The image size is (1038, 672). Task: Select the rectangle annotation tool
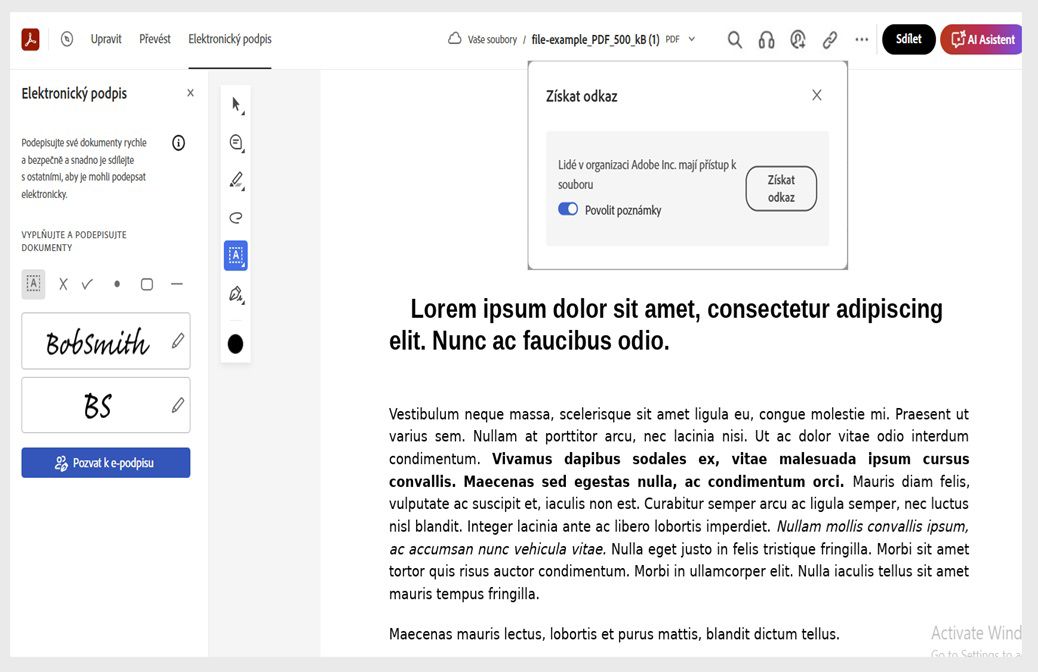[x=146, y=284]
